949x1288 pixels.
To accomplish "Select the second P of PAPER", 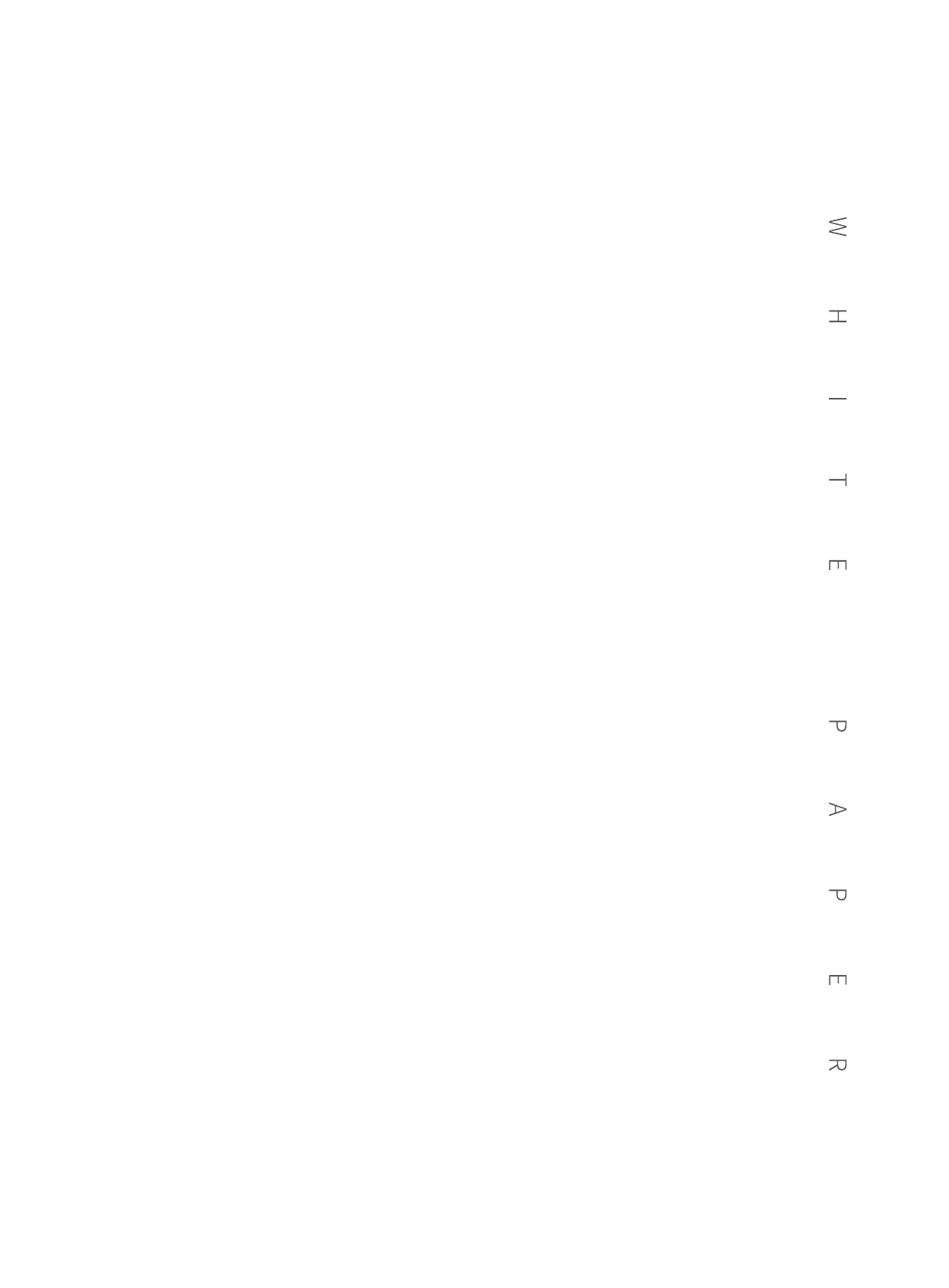I will click(x=837, y=894).
